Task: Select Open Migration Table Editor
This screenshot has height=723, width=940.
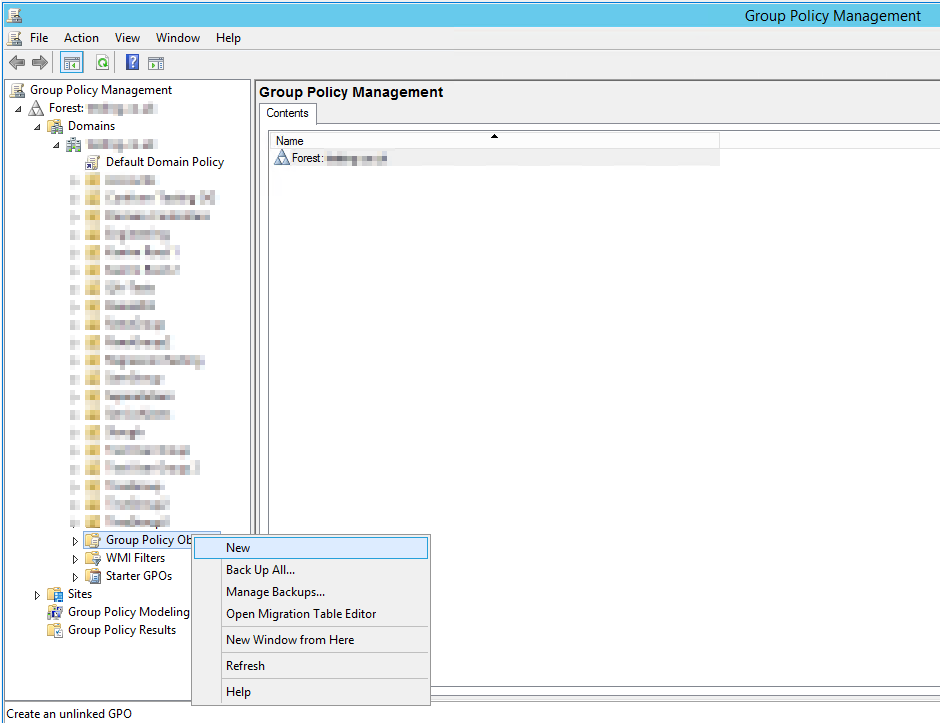Action: 311,614
